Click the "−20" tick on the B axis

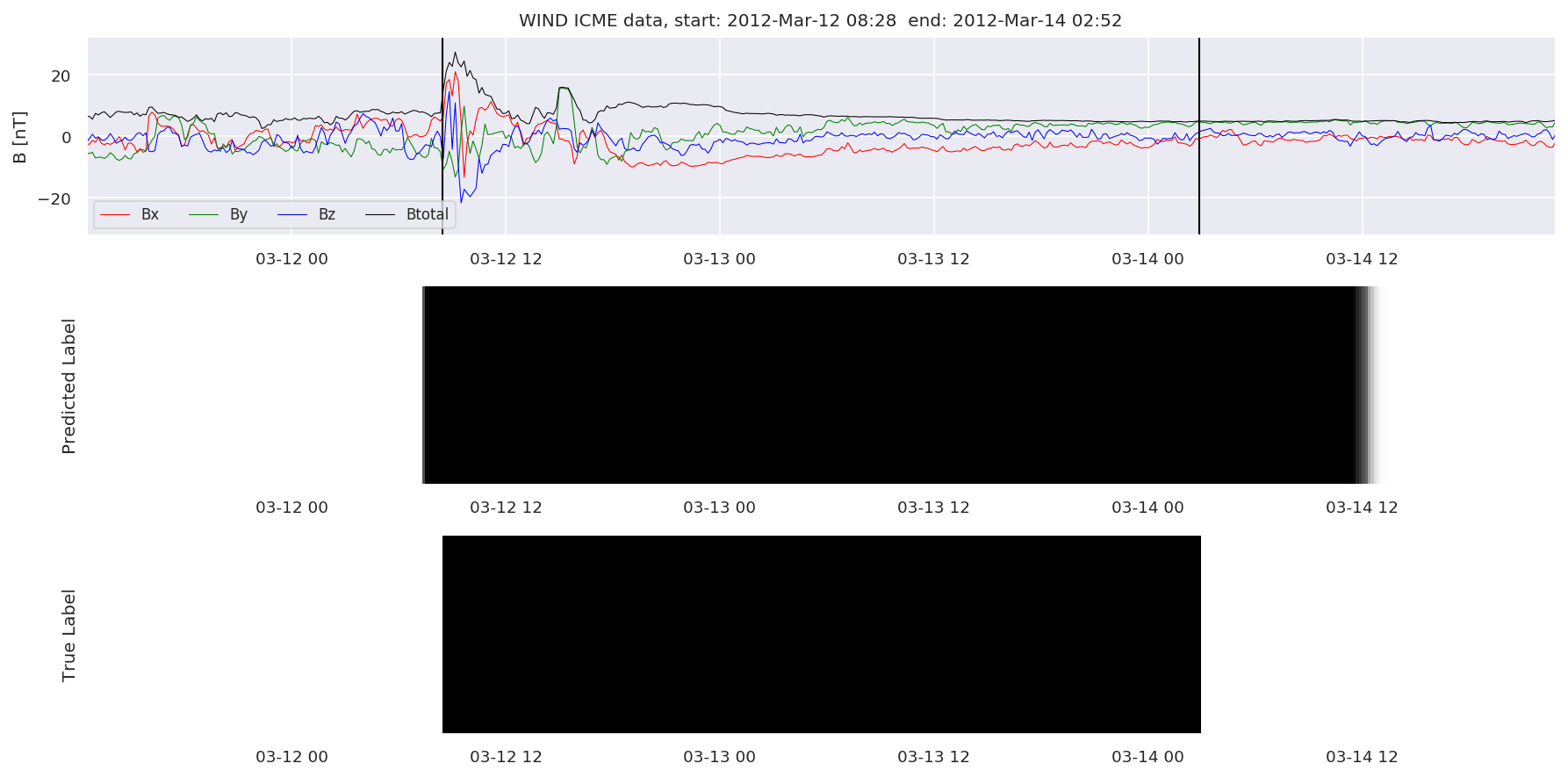[54, 199]
